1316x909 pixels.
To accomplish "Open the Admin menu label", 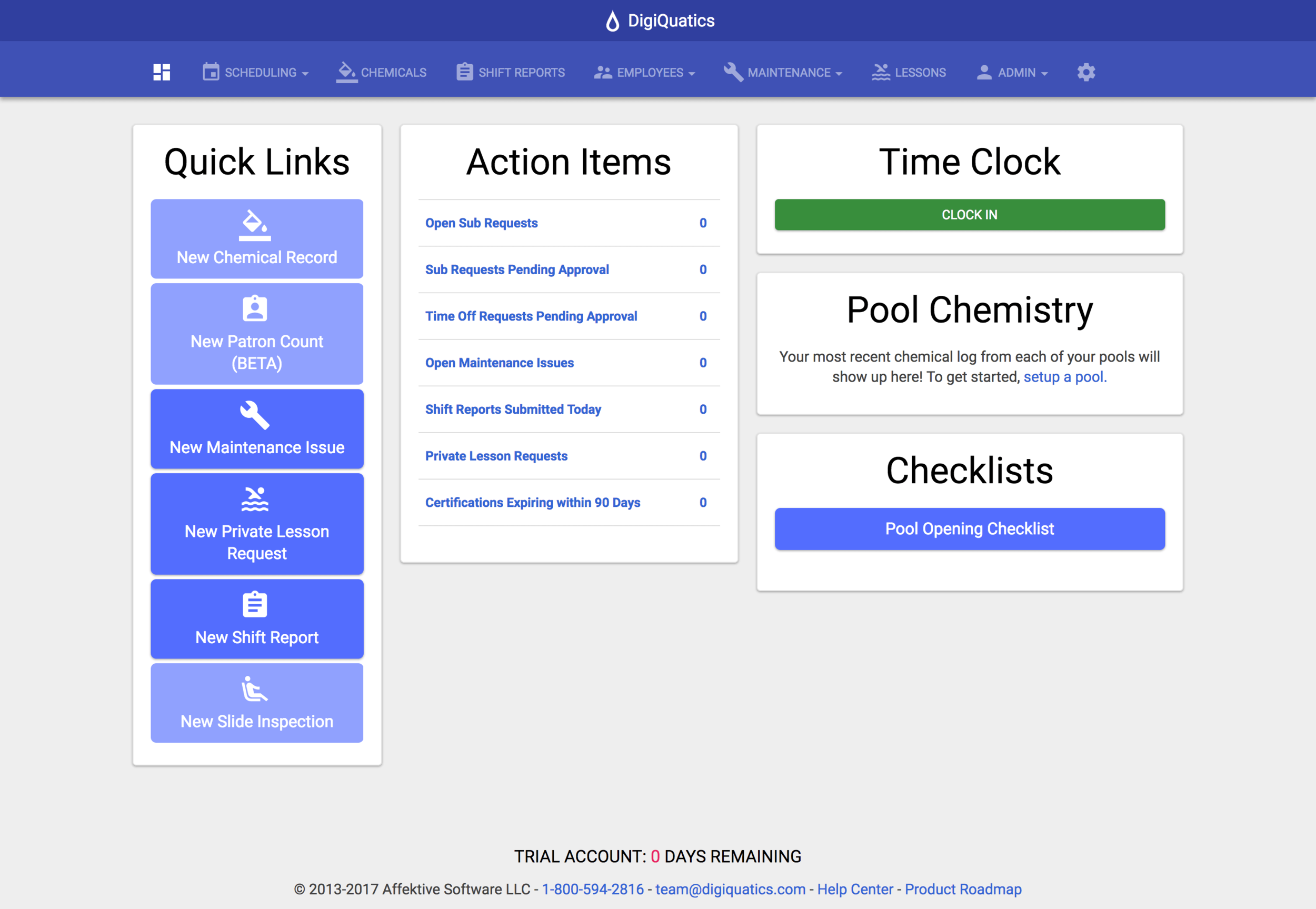I will [x=1016, y=73].
